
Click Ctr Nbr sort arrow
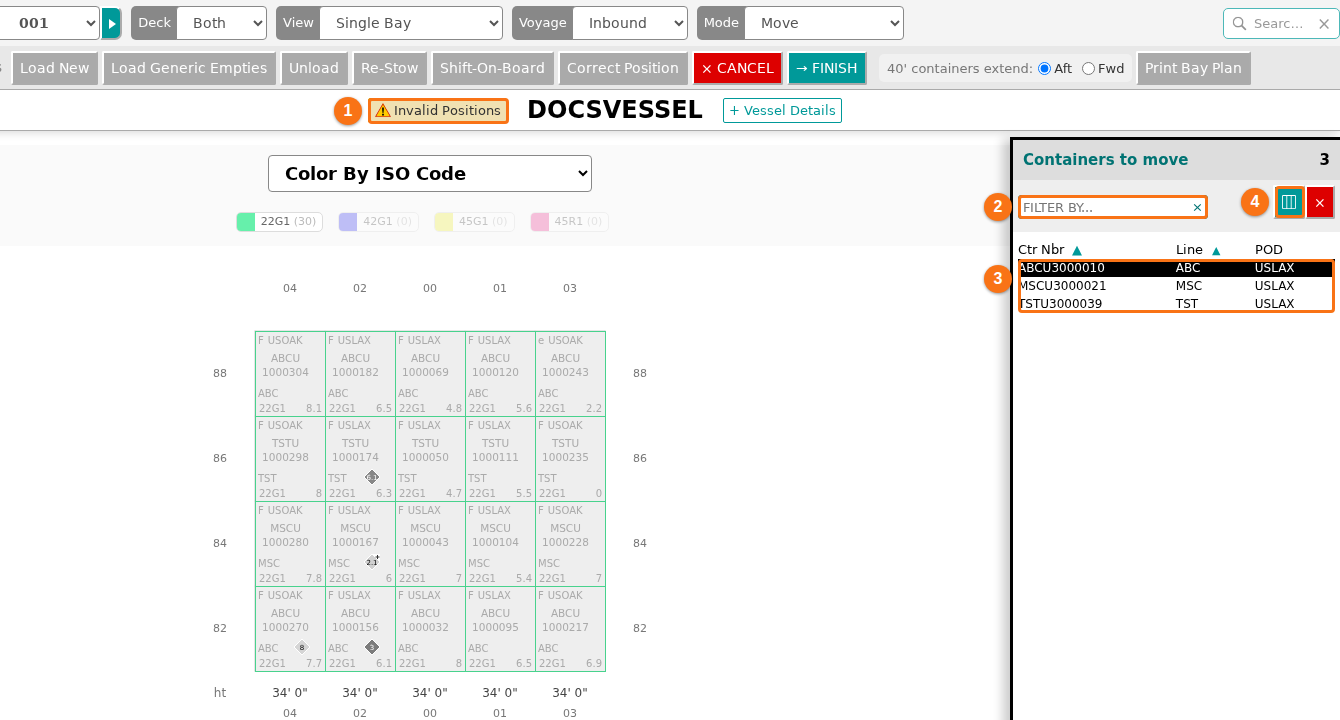pos(1077,250)
